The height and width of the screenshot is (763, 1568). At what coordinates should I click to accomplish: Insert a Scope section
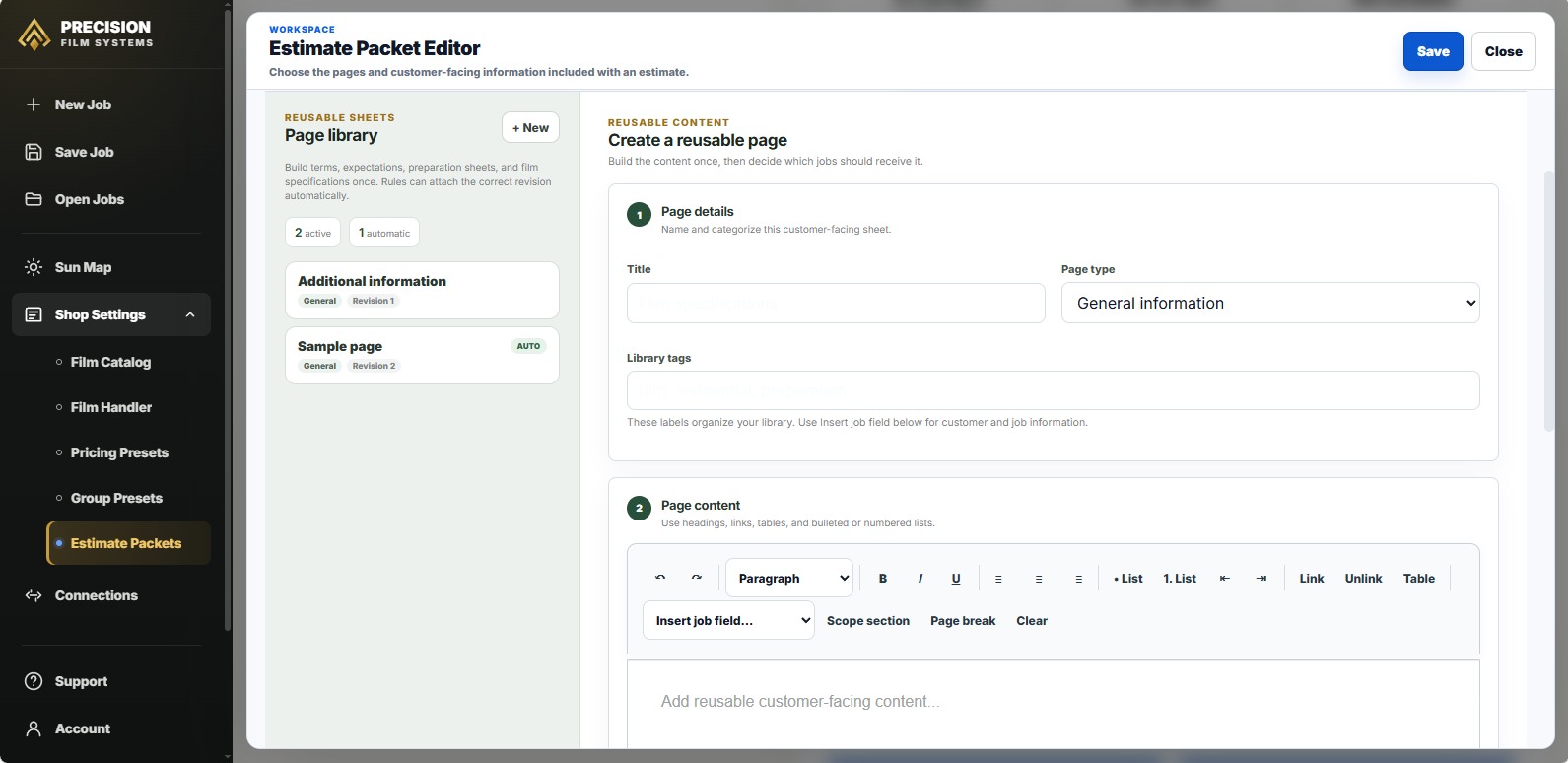(868, 621)
